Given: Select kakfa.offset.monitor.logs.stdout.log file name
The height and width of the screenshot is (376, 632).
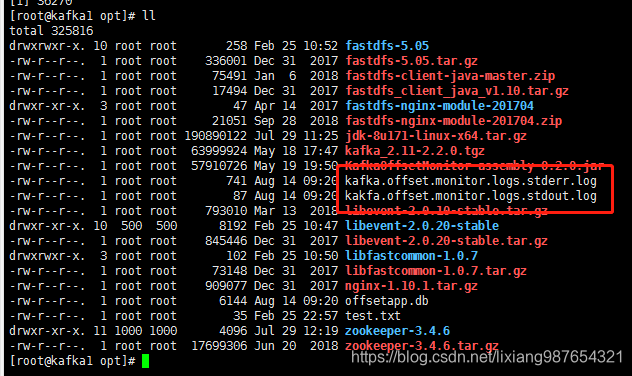Looking at the screenshot, I should click(471, 196).
